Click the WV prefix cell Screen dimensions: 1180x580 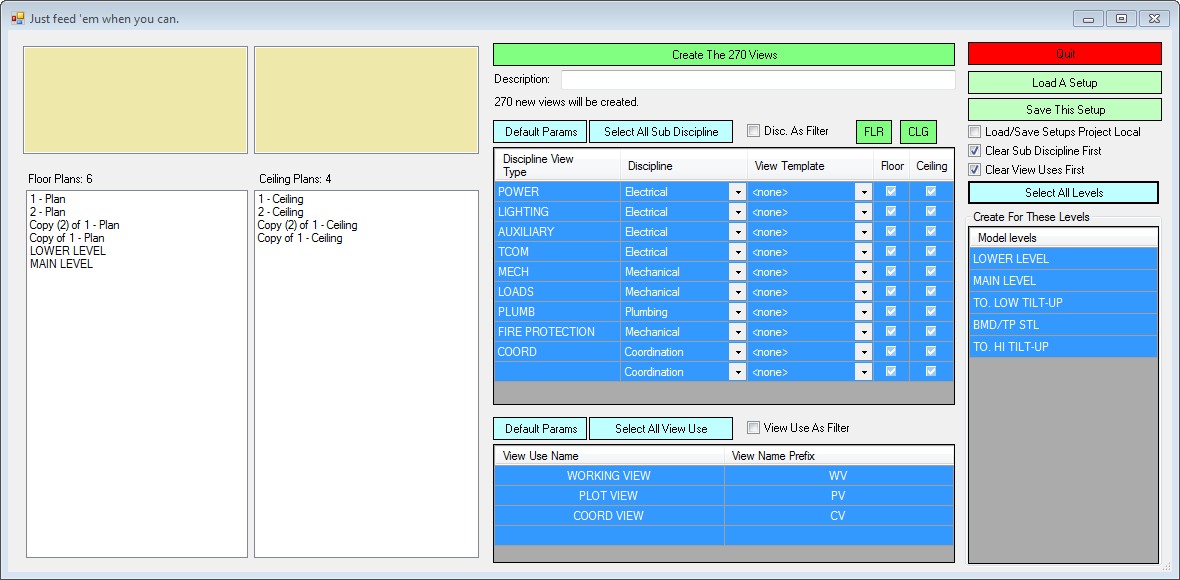pos(838,475)
